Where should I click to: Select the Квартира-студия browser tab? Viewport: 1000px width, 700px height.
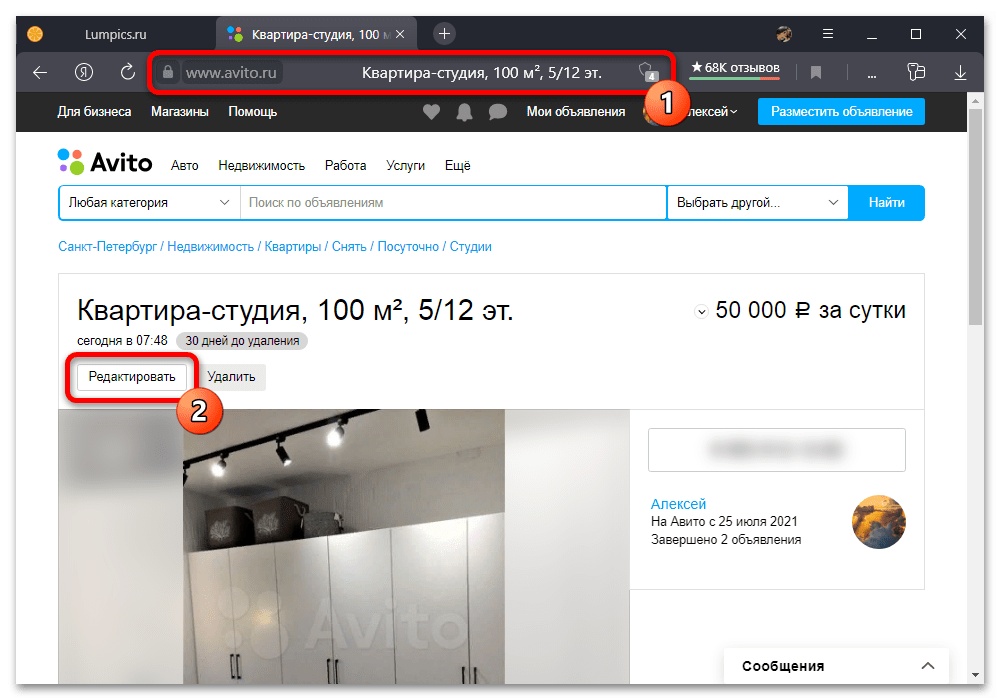coord(316,34)
